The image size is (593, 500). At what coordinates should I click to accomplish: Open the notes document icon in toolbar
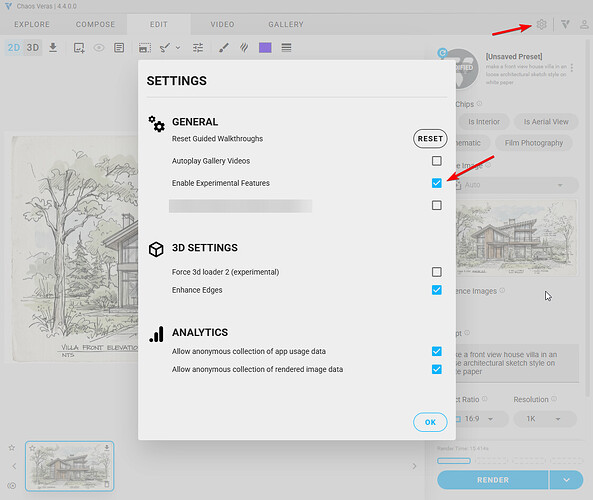[119, 48]
